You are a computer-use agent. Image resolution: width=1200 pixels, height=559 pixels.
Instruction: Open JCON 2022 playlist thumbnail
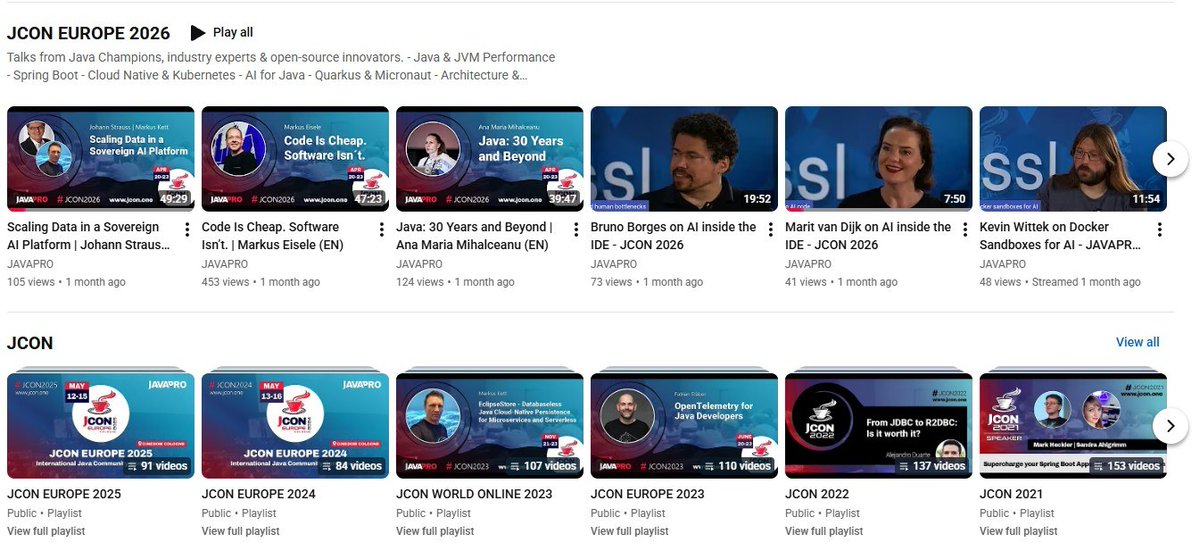tap(879, 425)
